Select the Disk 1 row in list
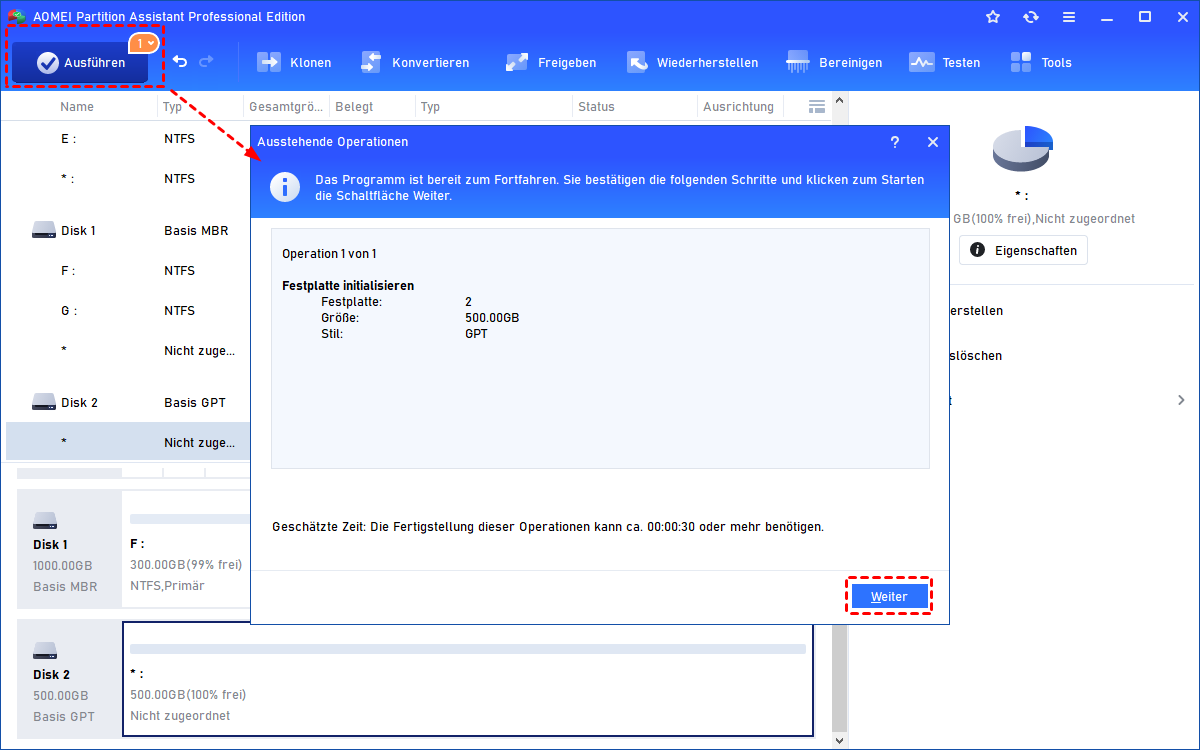1200x750 pixels. 128,231
